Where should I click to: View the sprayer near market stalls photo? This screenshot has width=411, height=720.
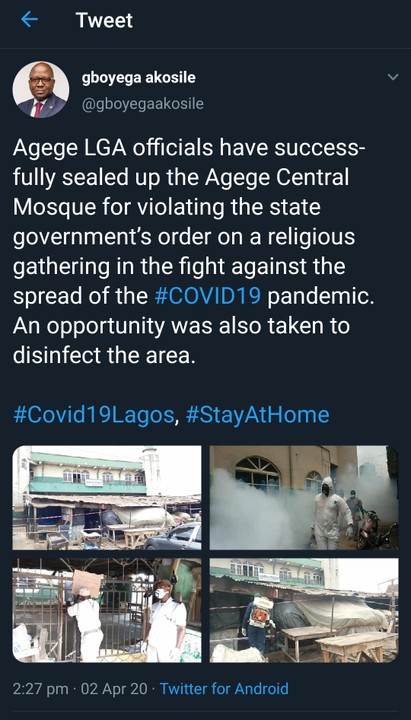304,610
